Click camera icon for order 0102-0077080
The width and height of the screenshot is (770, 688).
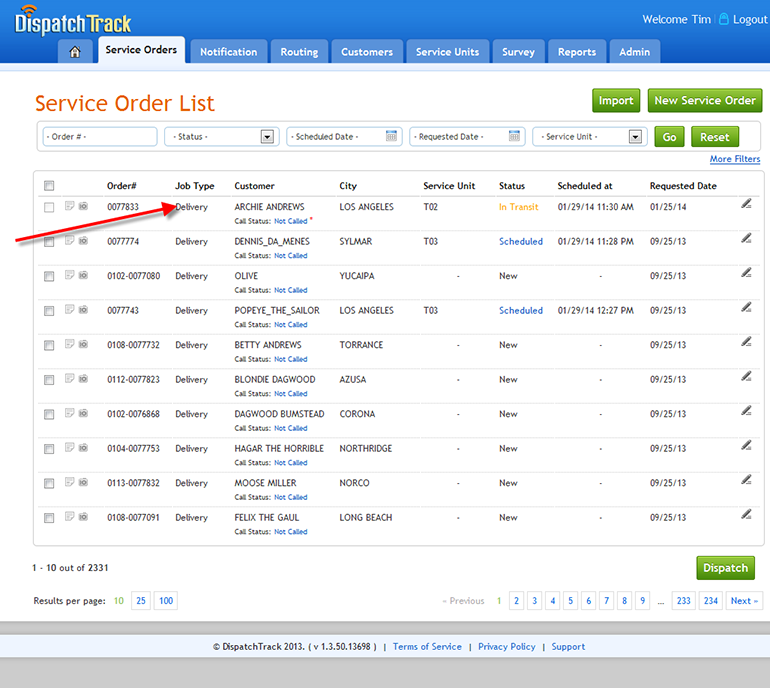[83, 275]
